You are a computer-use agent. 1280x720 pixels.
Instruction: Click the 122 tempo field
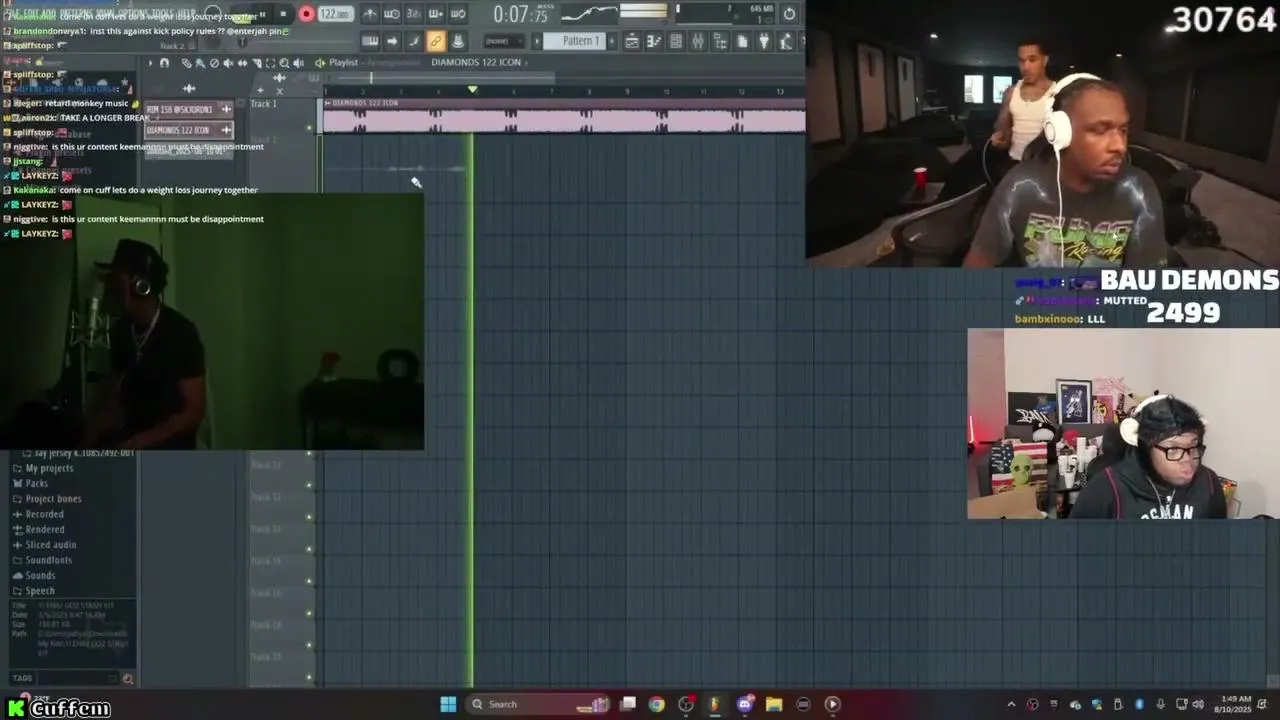334,14
